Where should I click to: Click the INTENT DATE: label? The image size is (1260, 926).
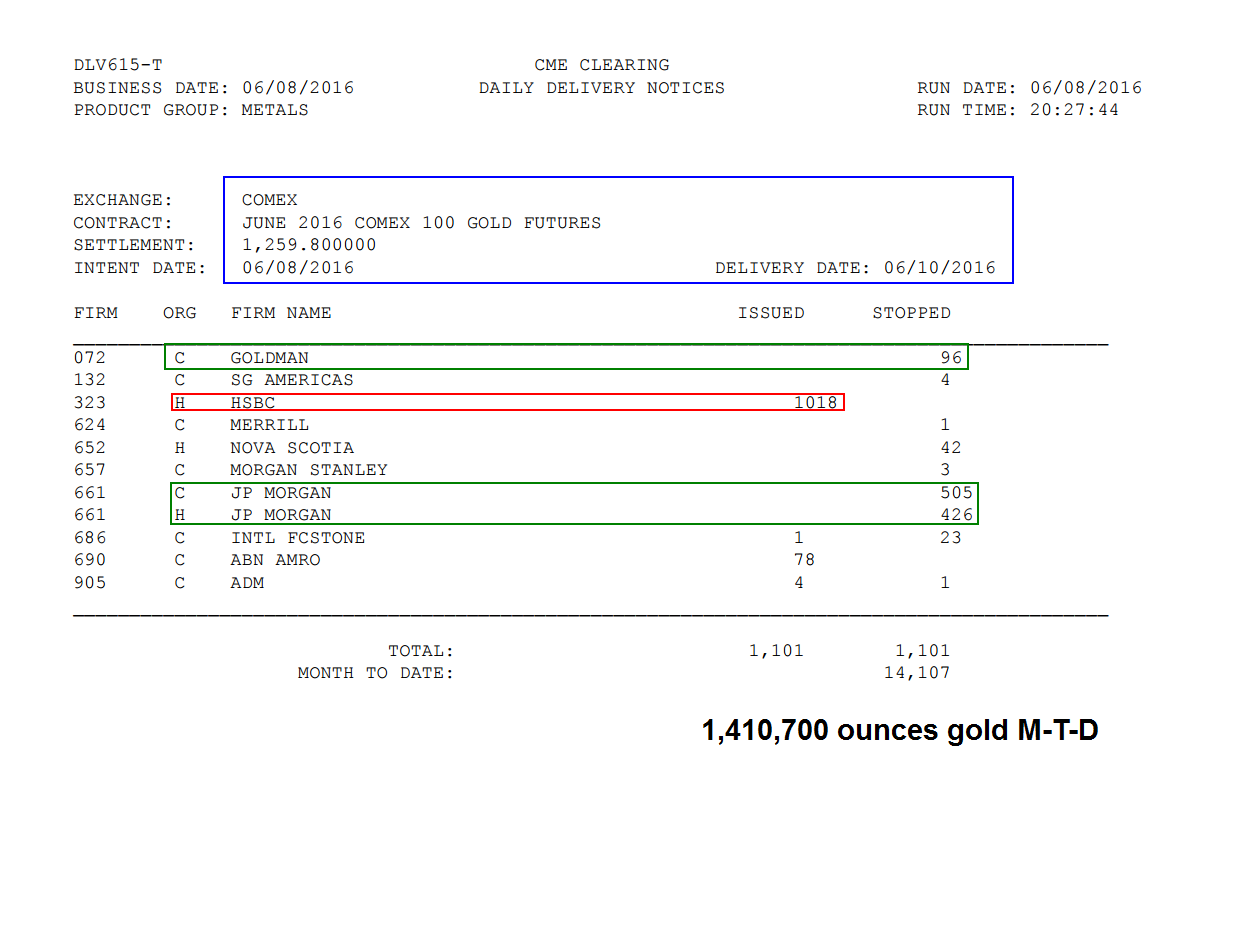coord(140,268)
